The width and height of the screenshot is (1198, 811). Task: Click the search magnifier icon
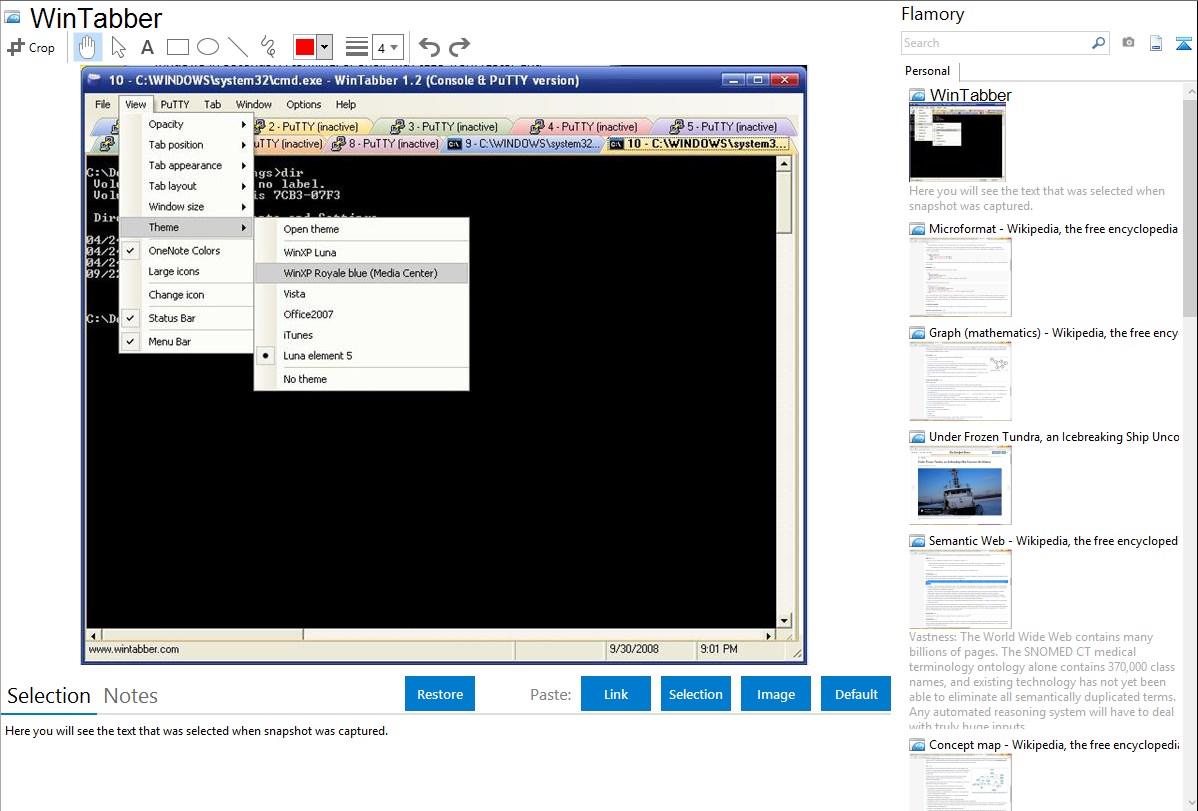[x=1098, y=43]
